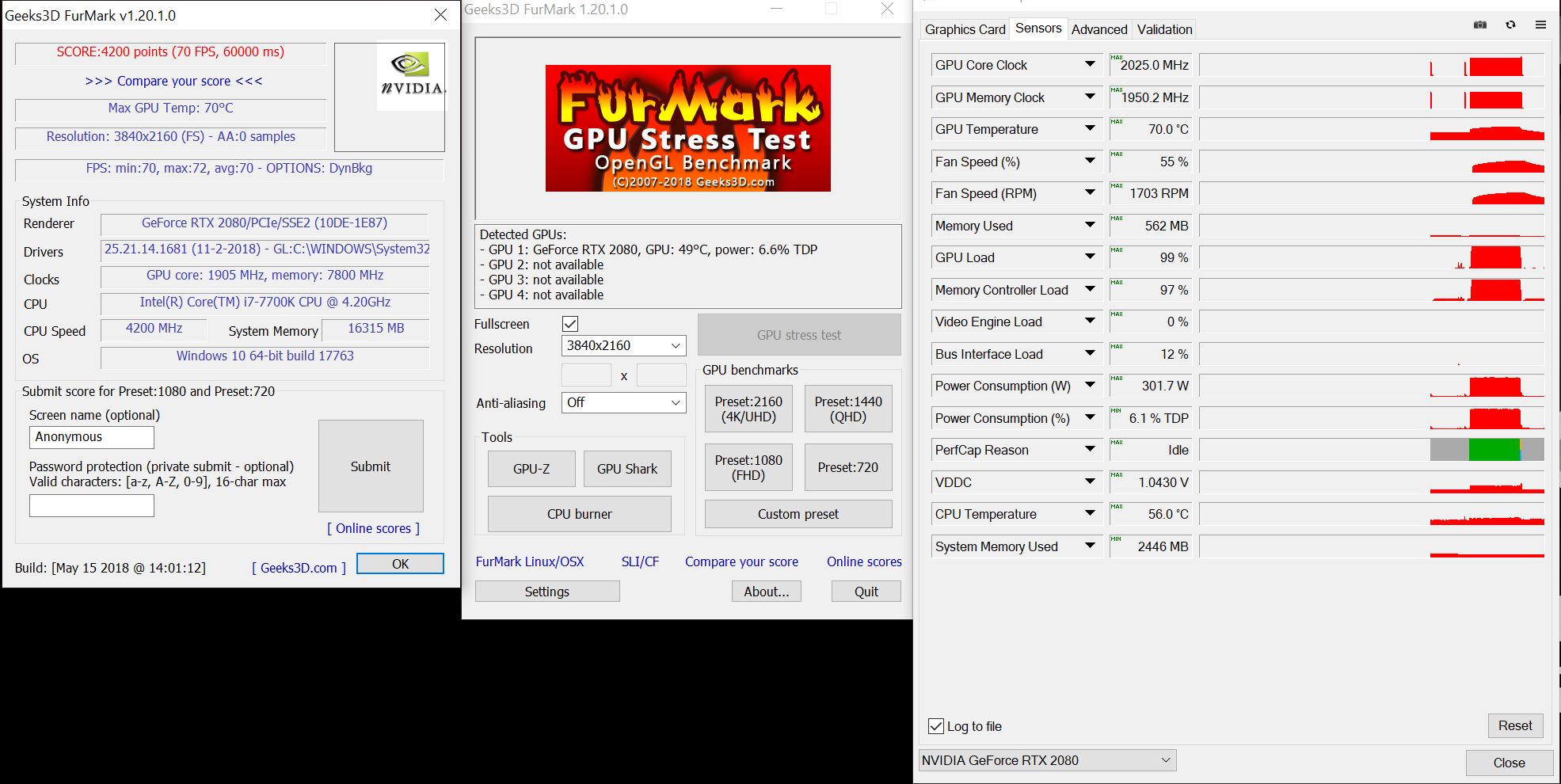Go to the Validation tab

click(1164, 29)
